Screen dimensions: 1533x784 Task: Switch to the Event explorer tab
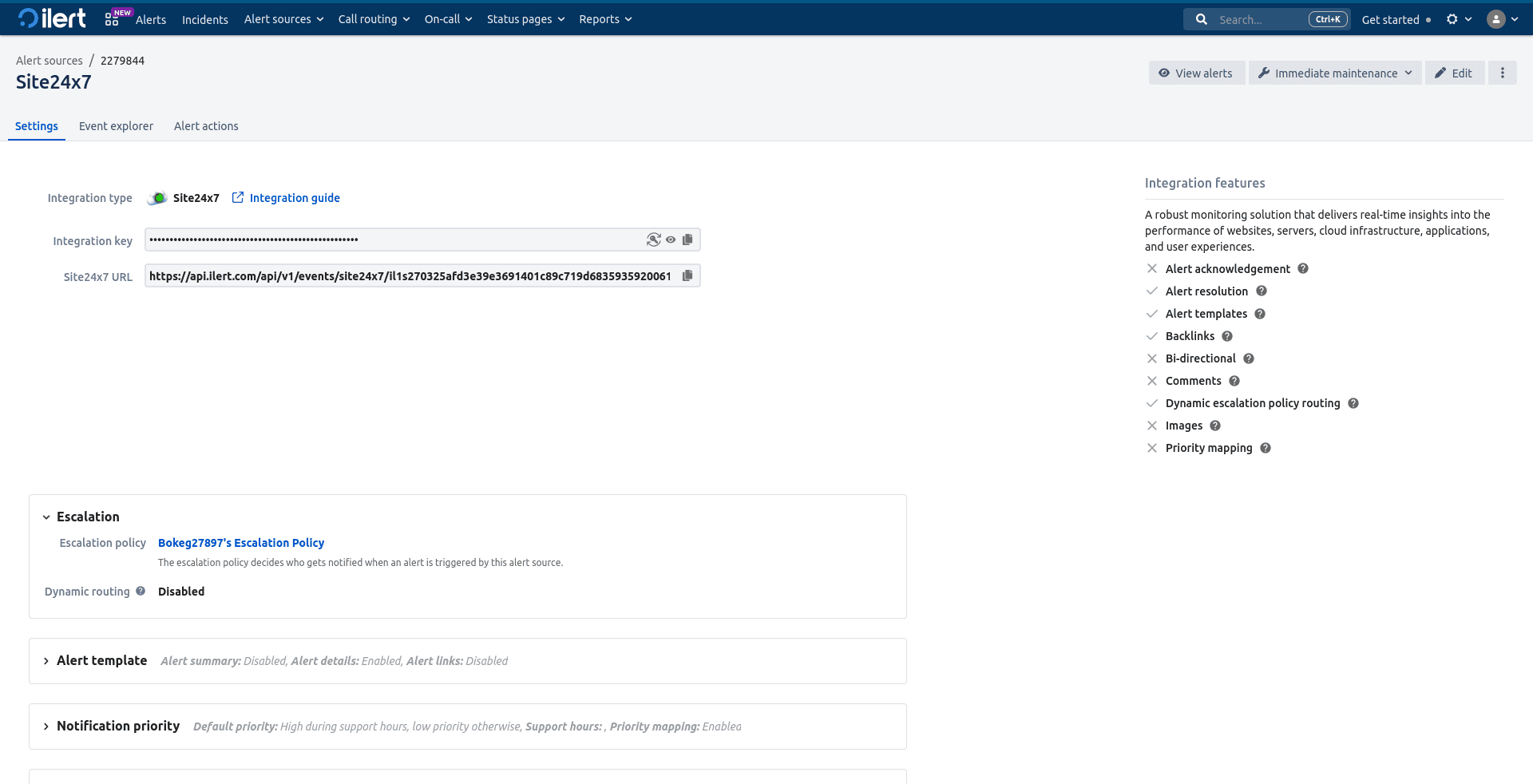pyautogui.click(x=116, y=126)
